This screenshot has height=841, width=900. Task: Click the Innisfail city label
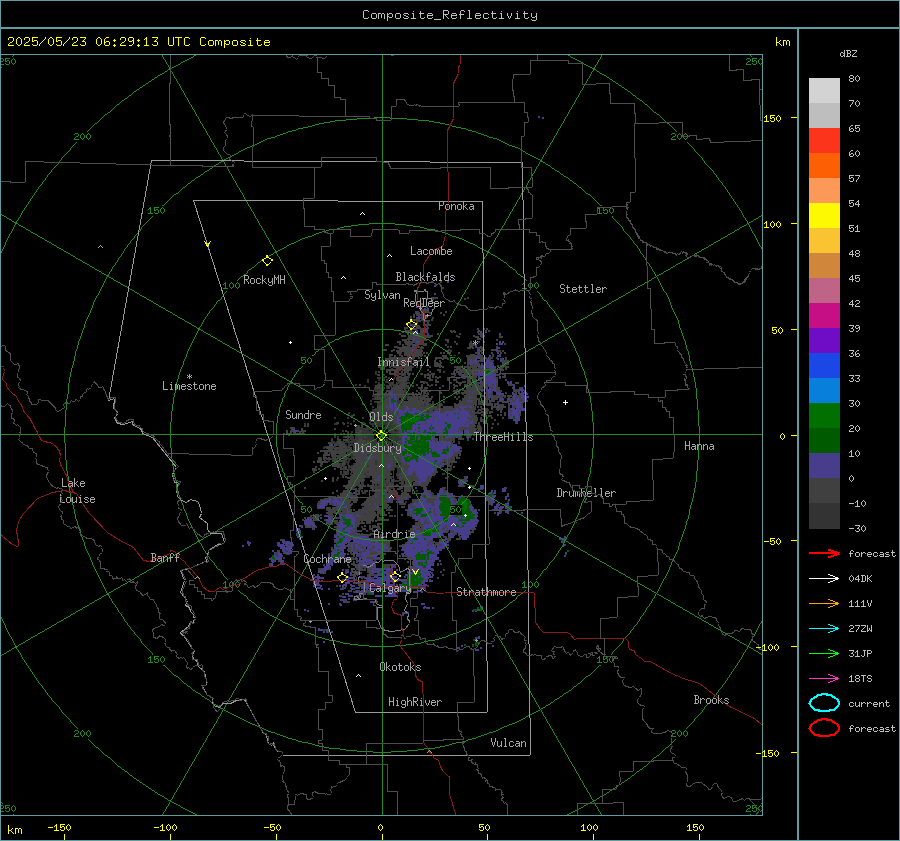coord(404,362)
